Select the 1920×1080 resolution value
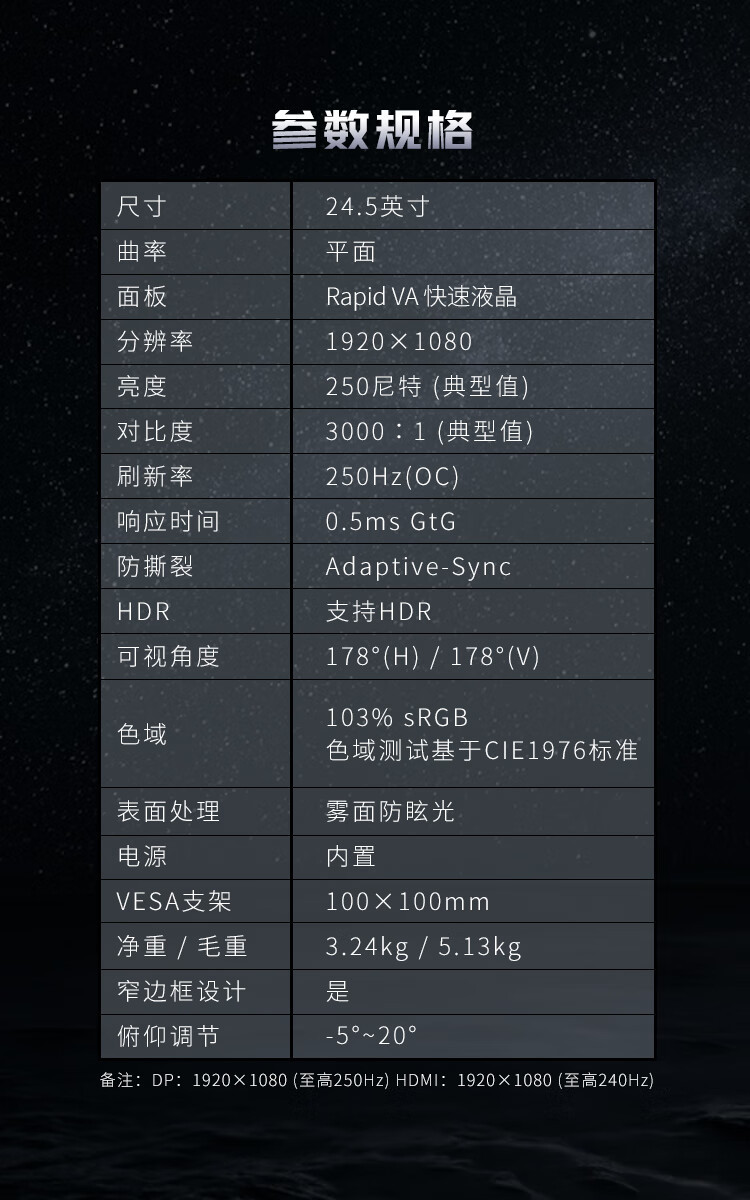 399,342
